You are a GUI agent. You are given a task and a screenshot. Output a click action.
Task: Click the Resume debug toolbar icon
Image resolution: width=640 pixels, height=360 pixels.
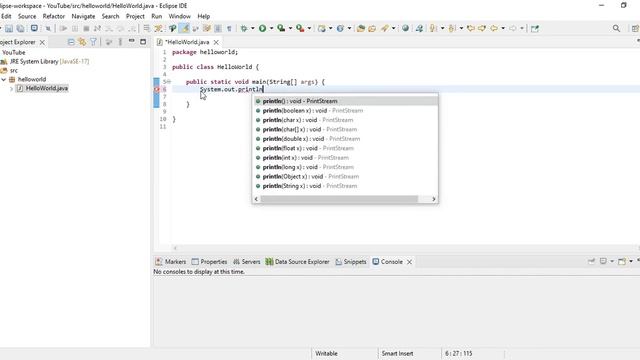[63, 28]
